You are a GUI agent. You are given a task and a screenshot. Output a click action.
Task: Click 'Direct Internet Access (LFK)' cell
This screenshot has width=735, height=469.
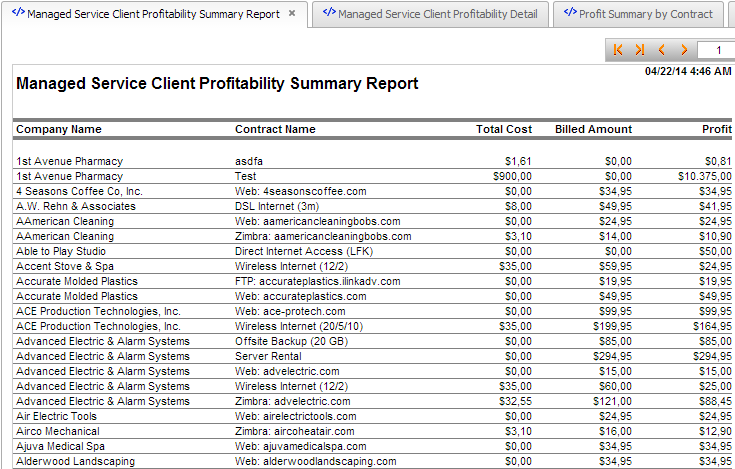tap(304, 251)
